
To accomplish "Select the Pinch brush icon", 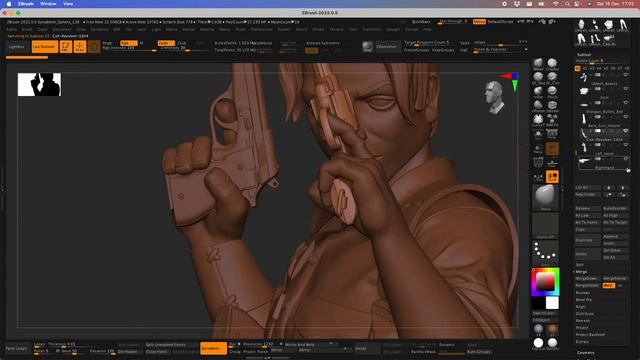I will pos(552,92).
